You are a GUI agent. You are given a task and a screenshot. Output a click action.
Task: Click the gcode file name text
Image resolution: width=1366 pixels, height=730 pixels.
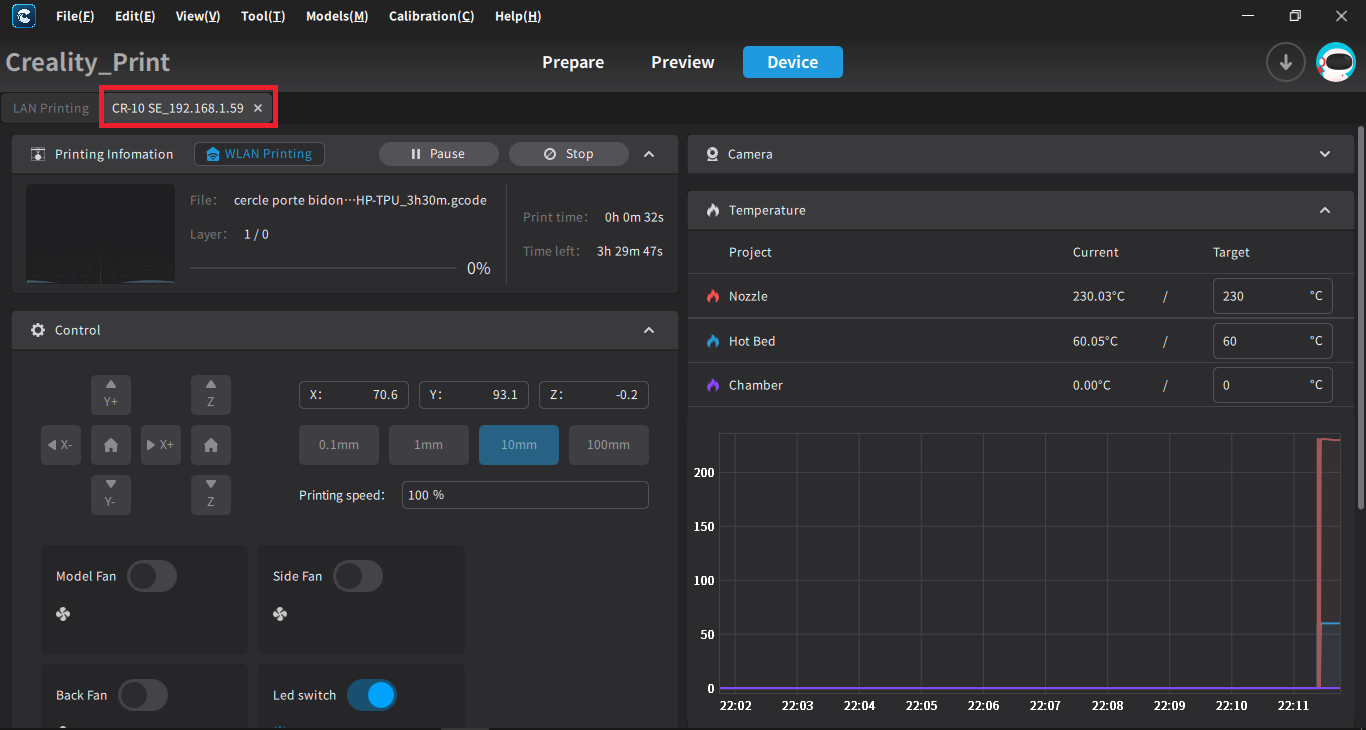click(x=360, y=200)
